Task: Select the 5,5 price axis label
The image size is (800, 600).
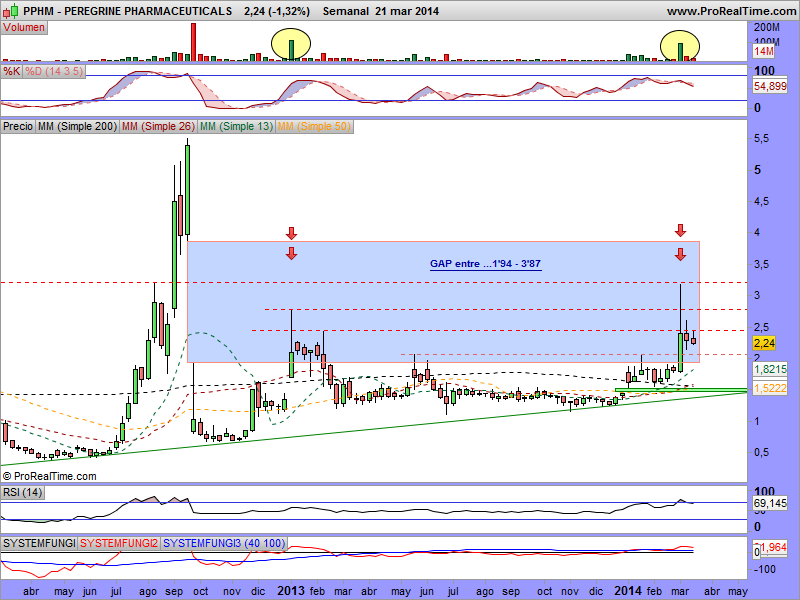Action: (x=762, y=139)
